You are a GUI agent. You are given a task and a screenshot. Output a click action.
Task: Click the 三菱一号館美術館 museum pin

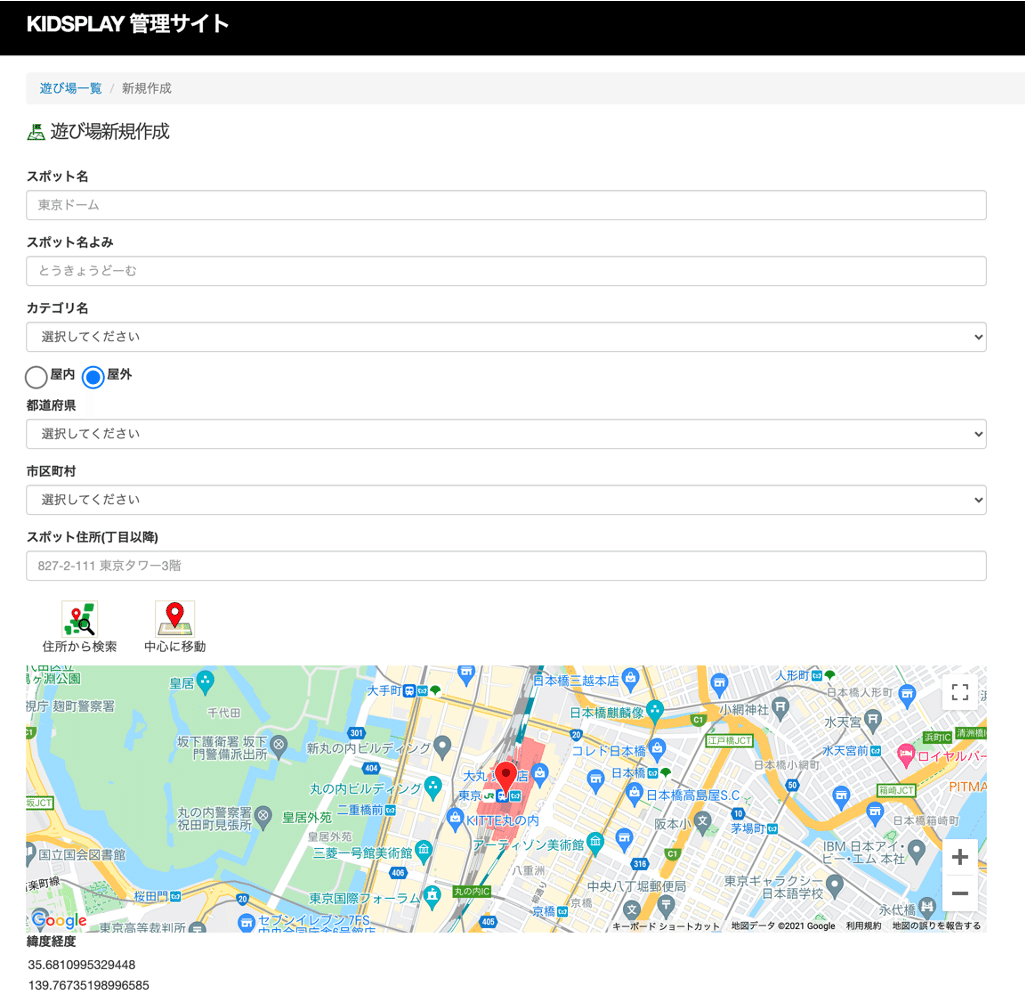coord(423,851)
